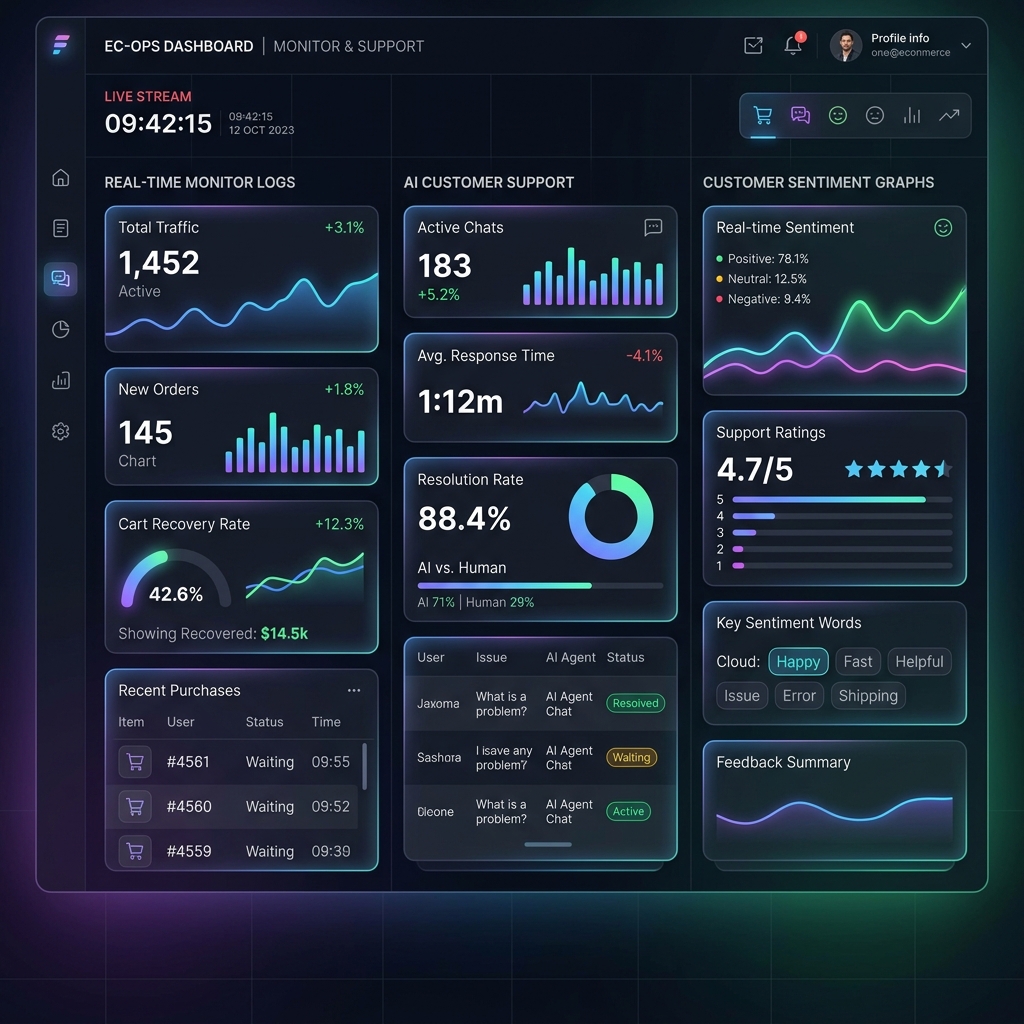The width and height of the screenshot is (1024, 1024).
Task: Select the chat support icon in the sidebar
Action: click(x=61, y=279)
